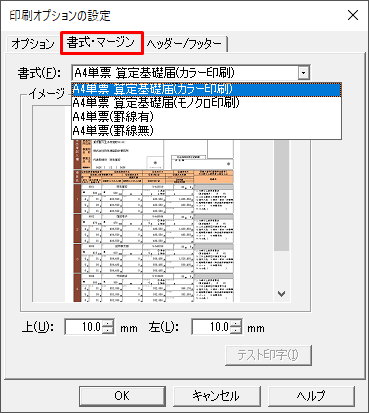Click the preview vertical scrollbar thumb
Image resolution: width=369 pixels, height=413 pixels.
[282, 195]
